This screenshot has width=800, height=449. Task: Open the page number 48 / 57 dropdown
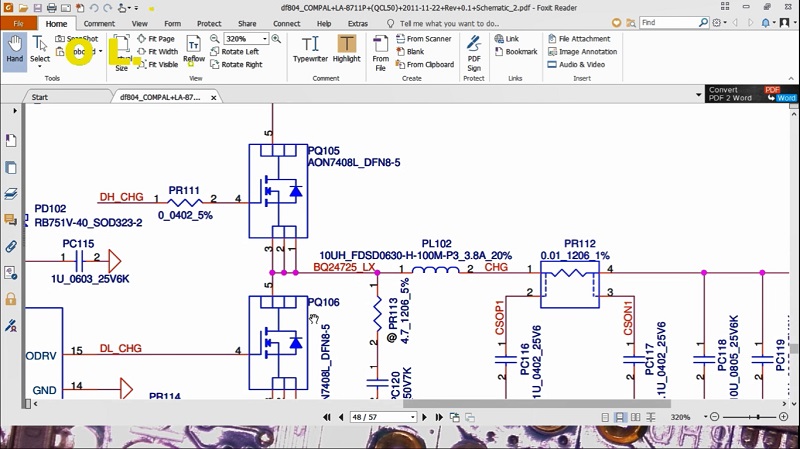(412, 417)
